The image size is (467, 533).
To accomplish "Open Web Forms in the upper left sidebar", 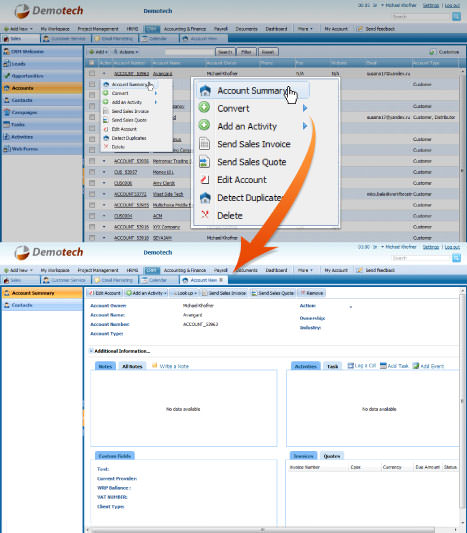I will pyautogui.click(x=42, y=149).
